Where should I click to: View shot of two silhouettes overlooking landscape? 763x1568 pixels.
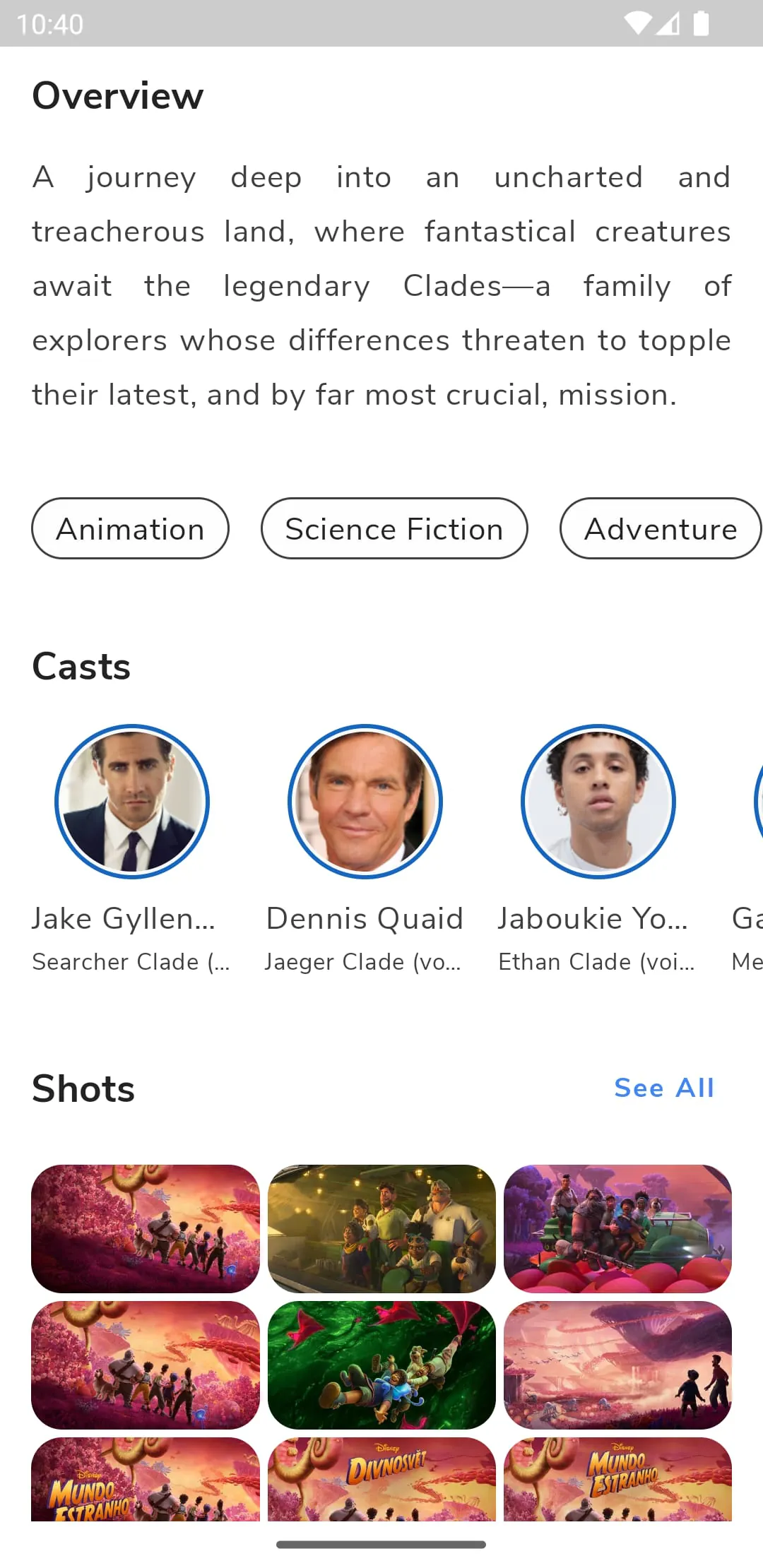click(x=617, y=1365)
